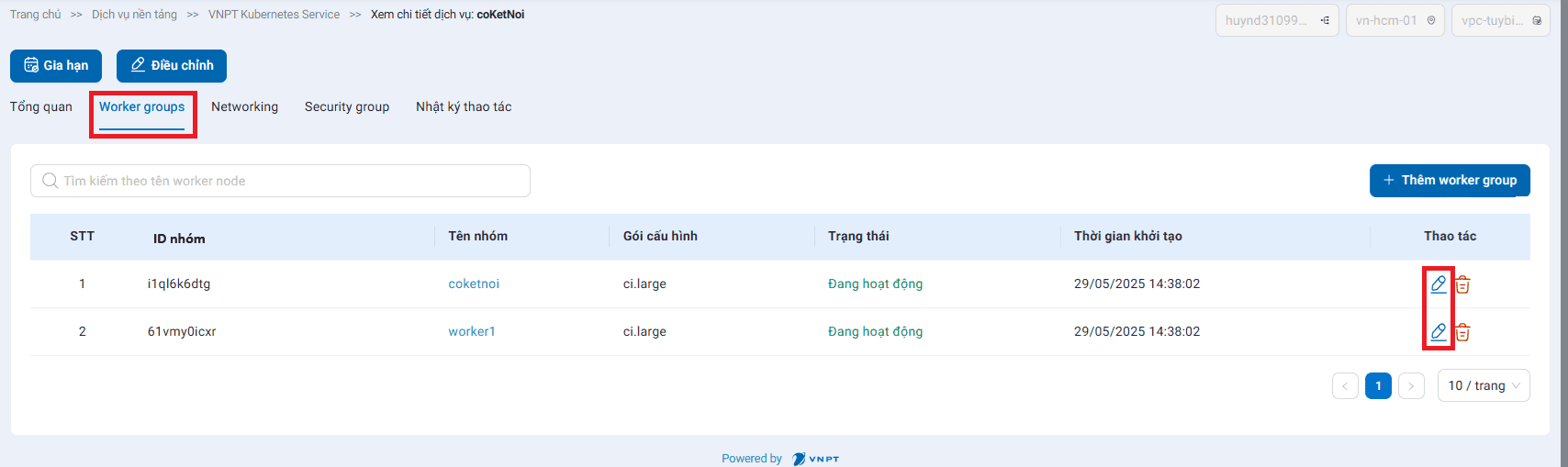The height and width of the screenshot is (467, 1568).
Task: Click delete trash icon for coketnoi group
Action: pos(1463,284)
